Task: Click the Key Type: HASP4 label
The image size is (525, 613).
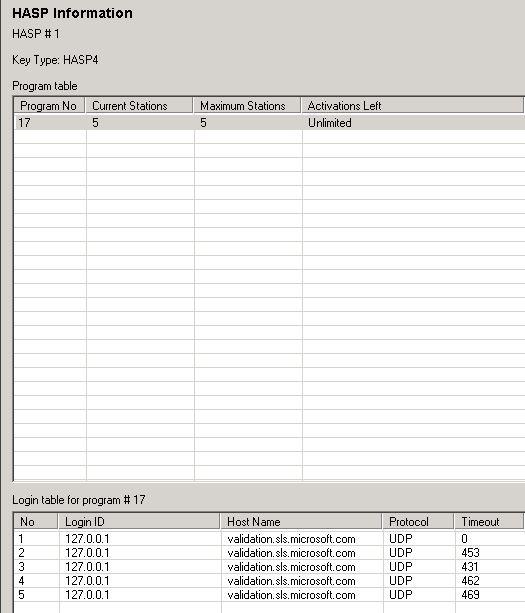Action: 55,60
